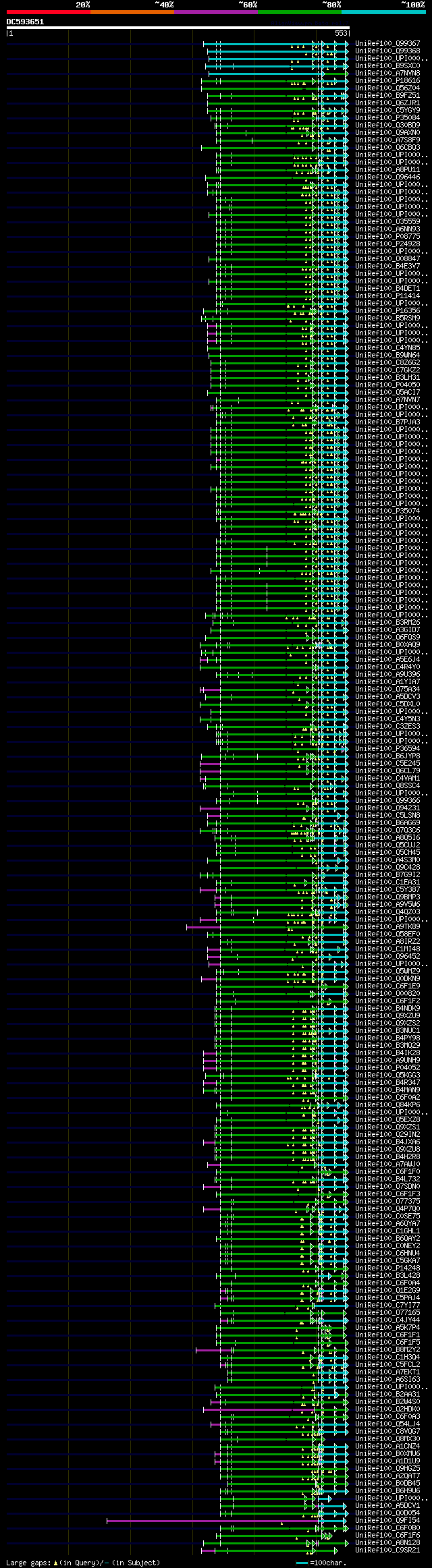The width and height of the screenshot is (432, 1568).
Task: Select the UniRef100_Q9C428 label
Action: click(x=387, y=868)
